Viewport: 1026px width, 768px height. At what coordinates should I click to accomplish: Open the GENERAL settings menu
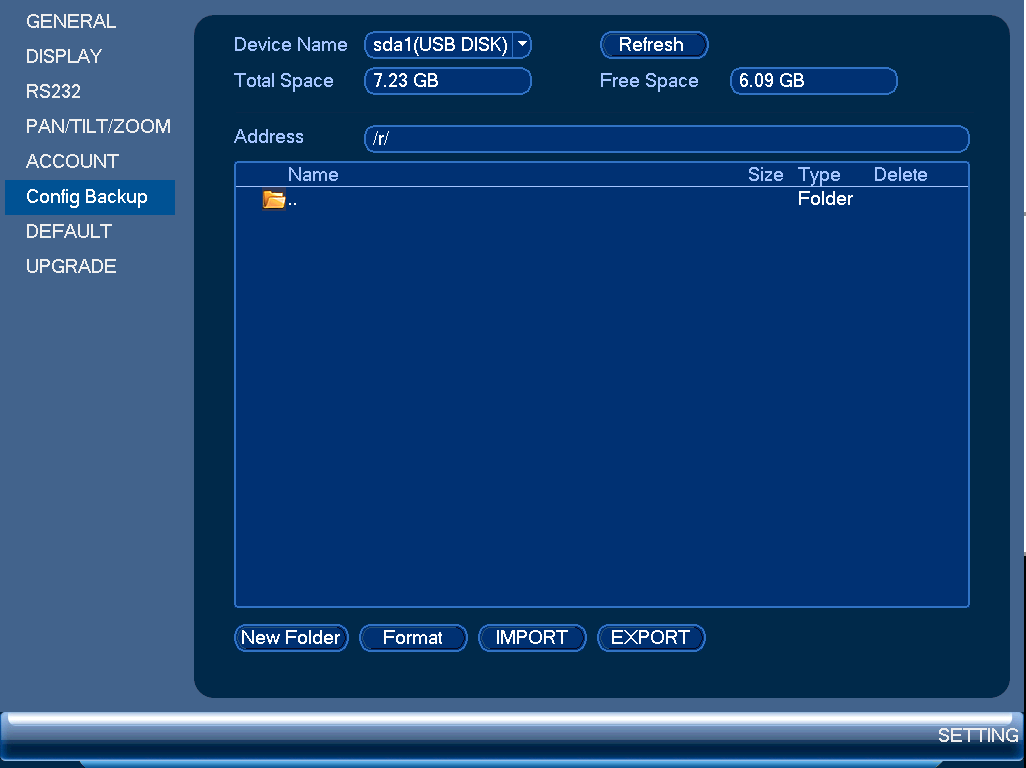(71, 21)
